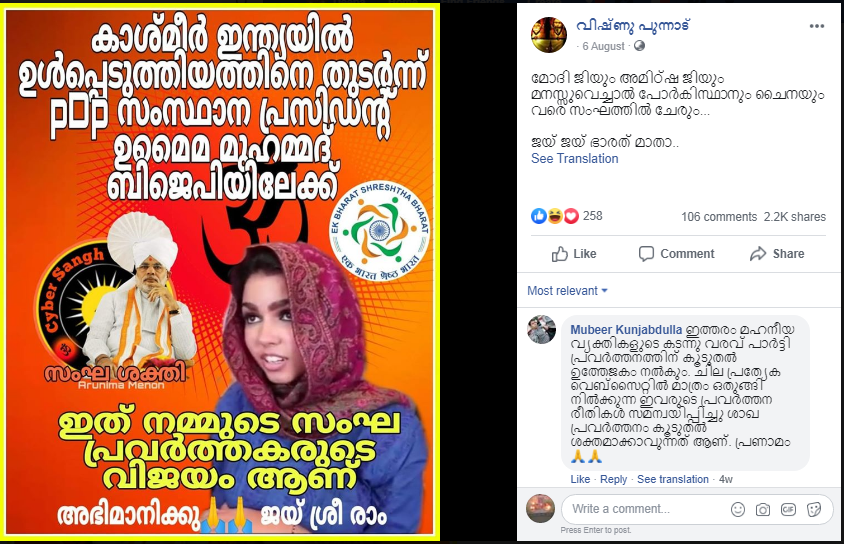
Task: Click the Comment speech bubble icon
Action: pyautogui.click(x=646, y=254)
